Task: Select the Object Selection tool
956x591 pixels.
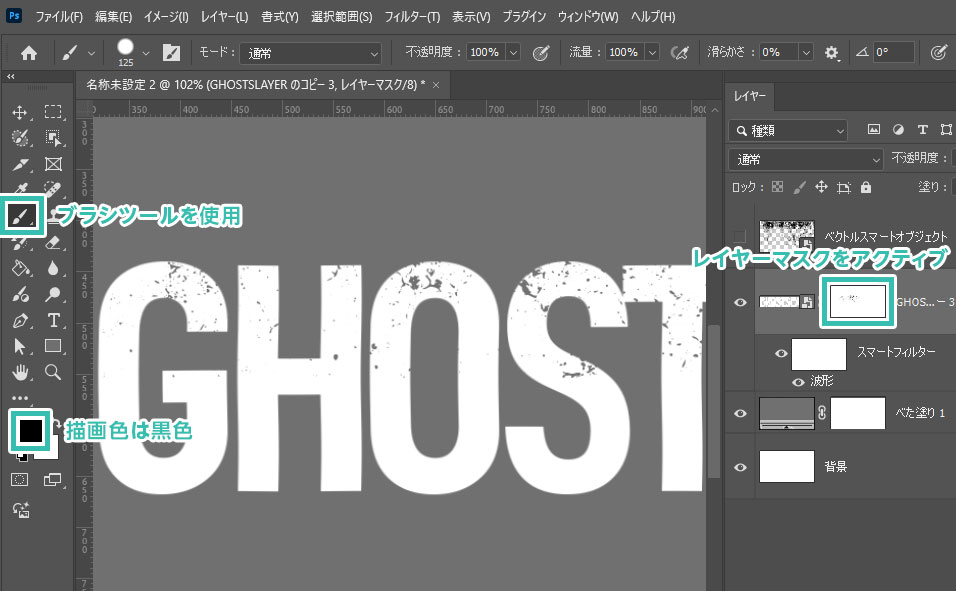Action: [53, 138]
